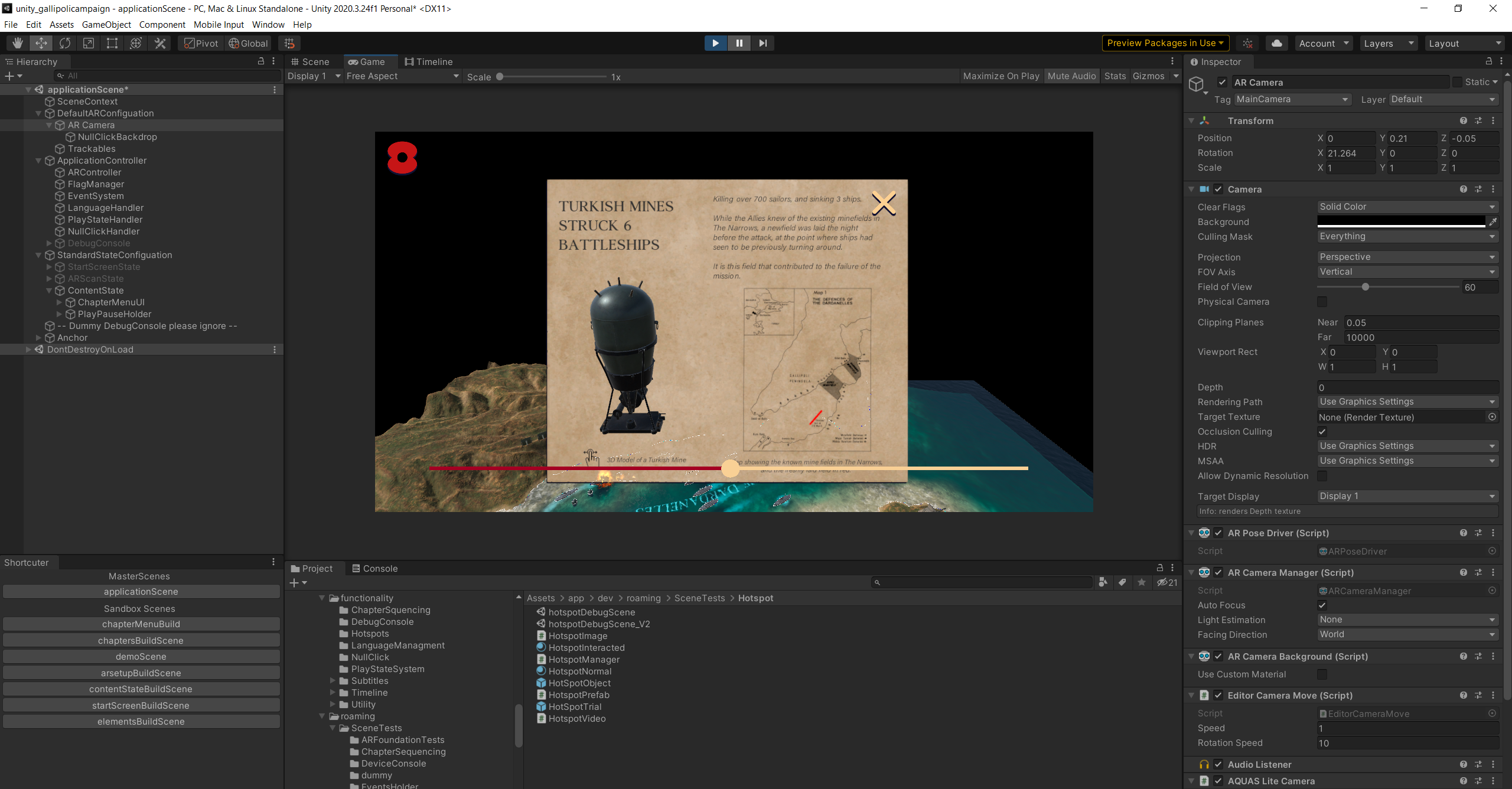The width and height of the screenshot is (1512, 789).
Task: Expand the Anchor object in Hierarchy
Action: [x=39, y=338]
